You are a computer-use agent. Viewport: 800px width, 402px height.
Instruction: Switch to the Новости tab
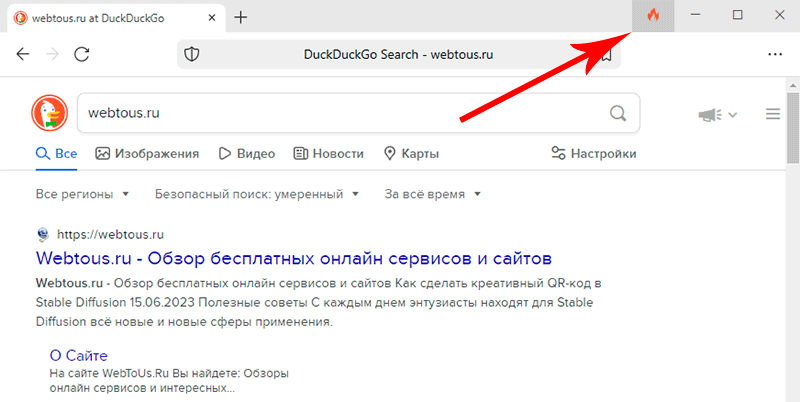click(x=329, y=154)
